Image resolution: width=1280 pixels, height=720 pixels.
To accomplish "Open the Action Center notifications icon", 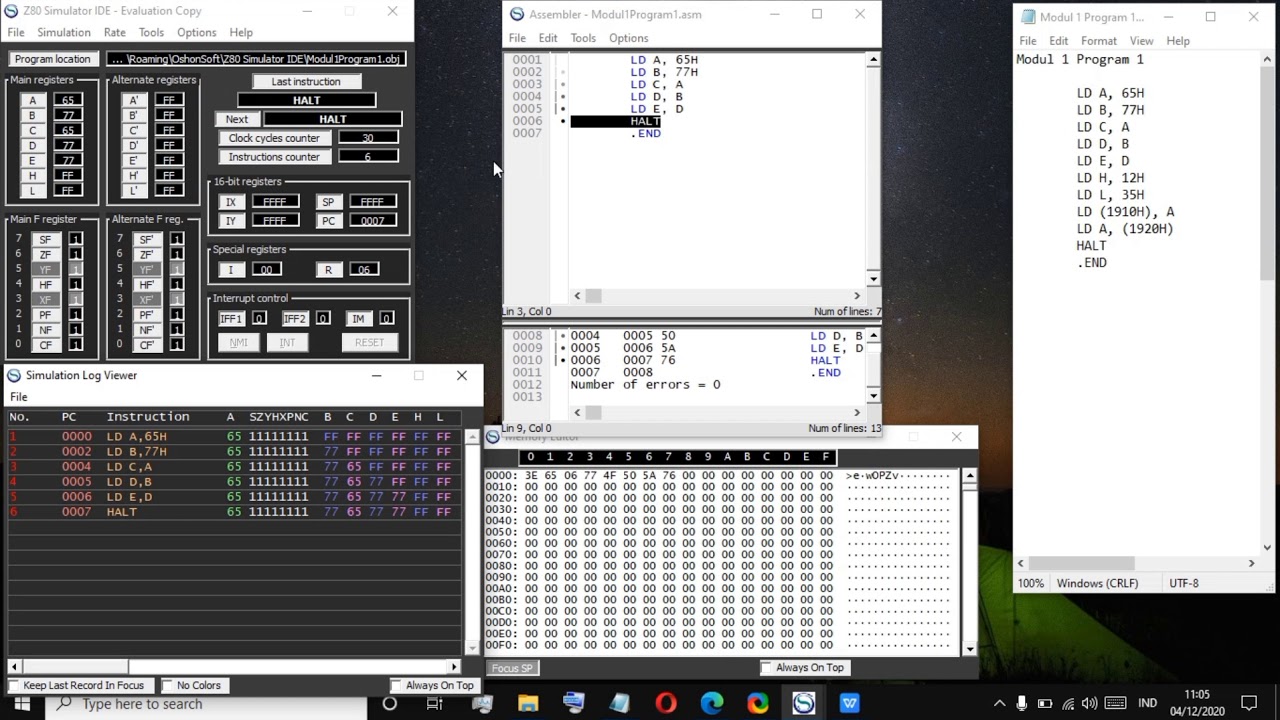I will 1248,704.
